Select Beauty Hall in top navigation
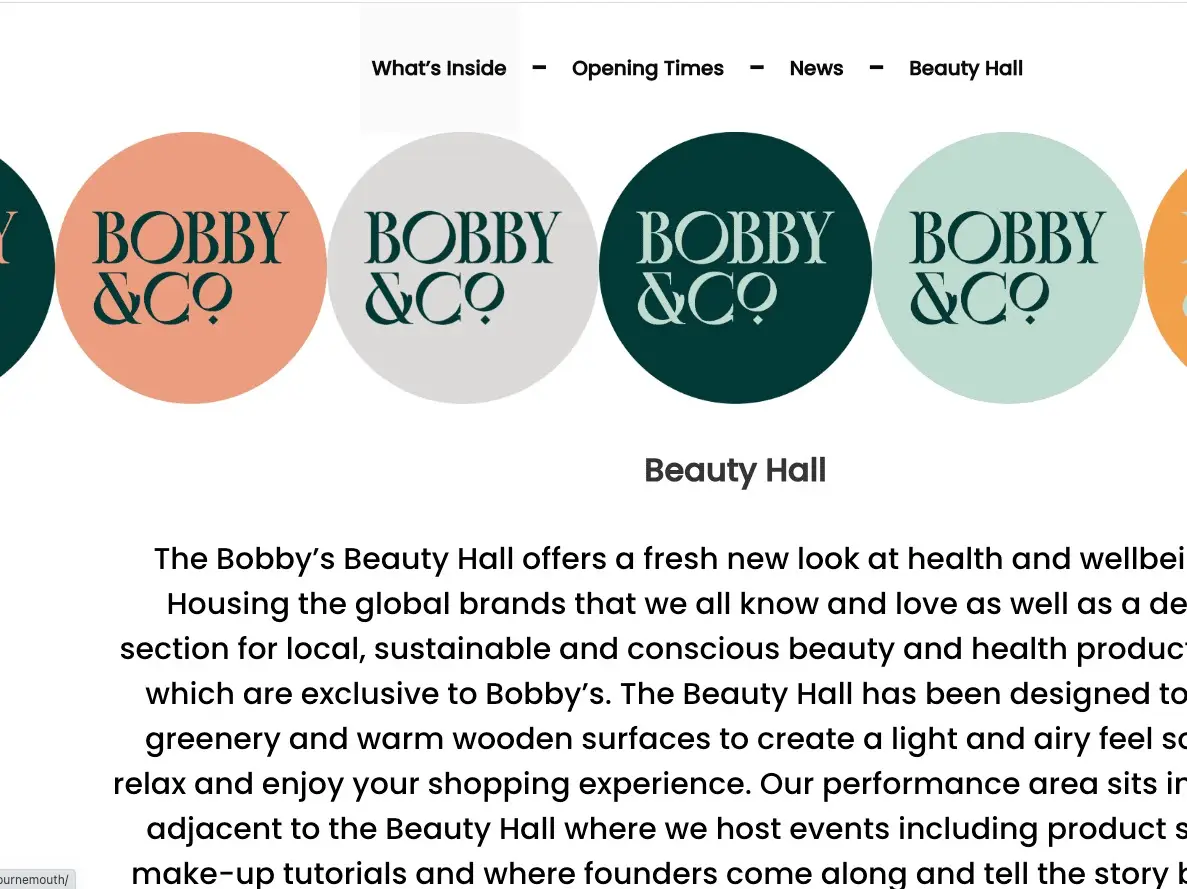 pos(966,68)
